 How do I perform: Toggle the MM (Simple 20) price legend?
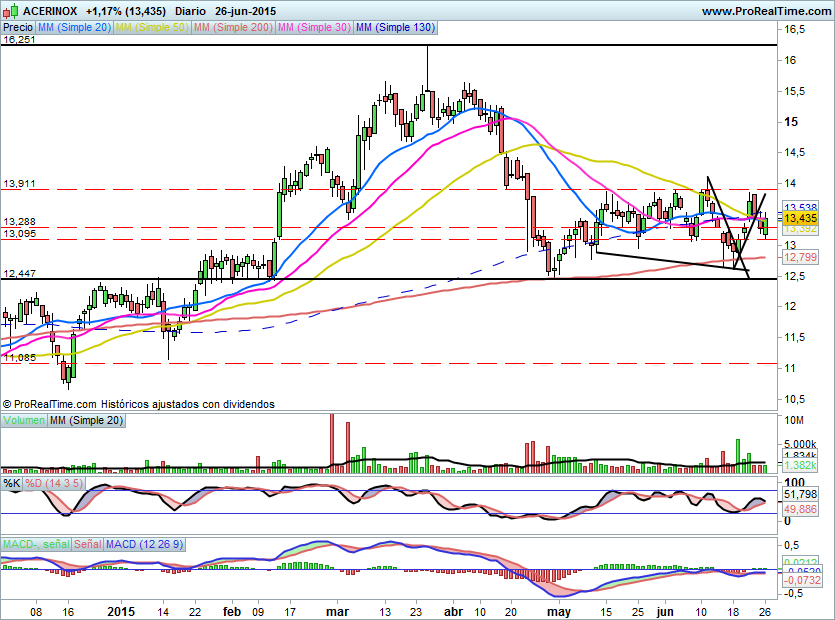(75, 27)
